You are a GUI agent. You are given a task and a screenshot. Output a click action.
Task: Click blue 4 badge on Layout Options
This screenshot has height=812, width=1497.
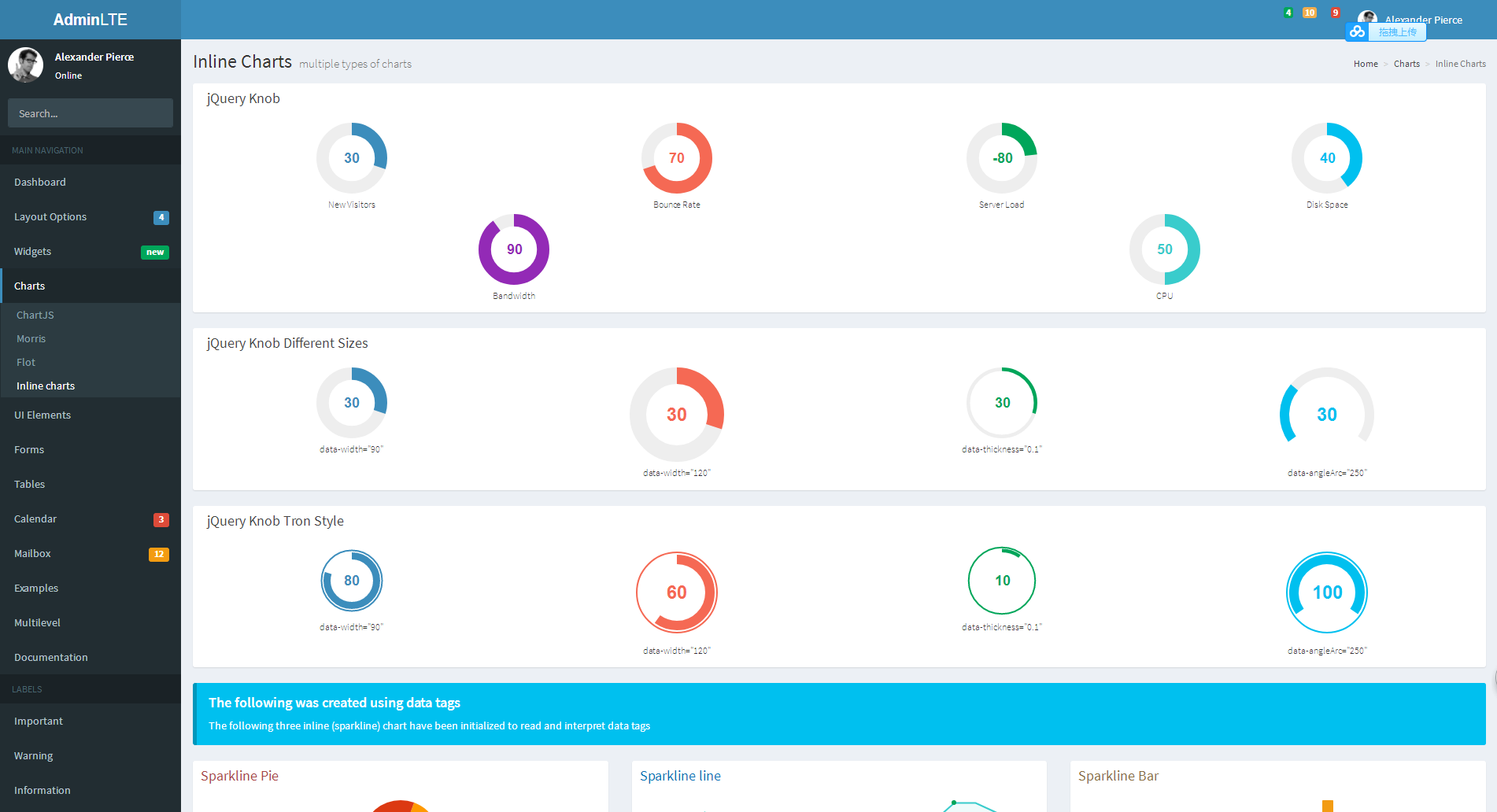coord(161,217)
